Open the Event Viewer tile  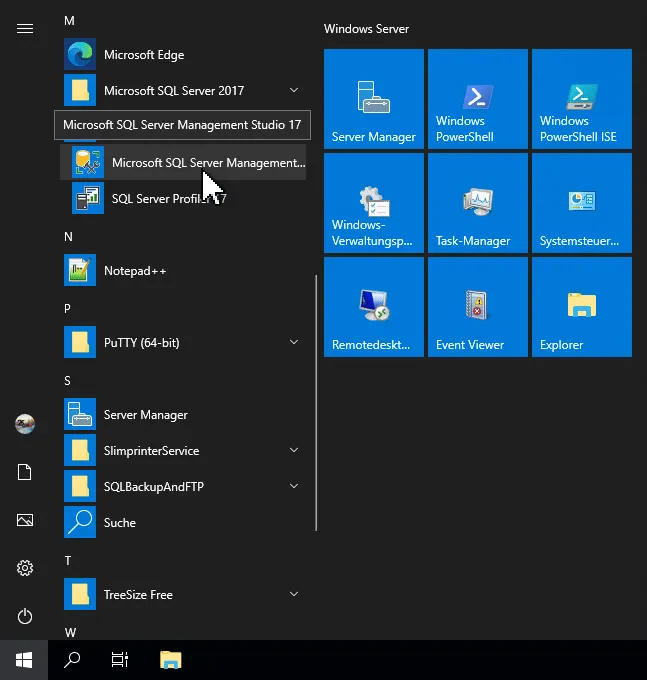click(478, 307)
